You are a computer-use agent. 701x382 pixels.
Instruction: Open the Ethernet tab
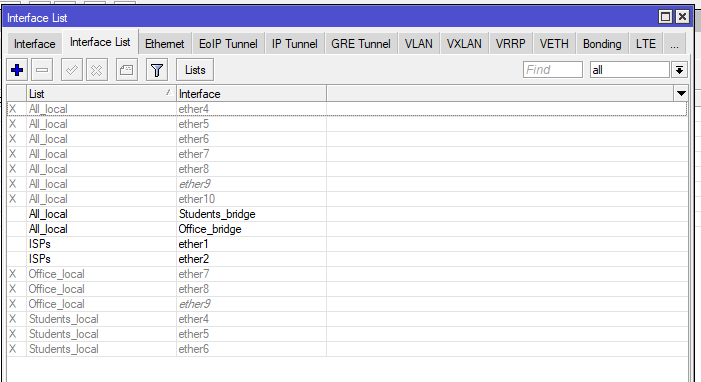pos(165,44)
